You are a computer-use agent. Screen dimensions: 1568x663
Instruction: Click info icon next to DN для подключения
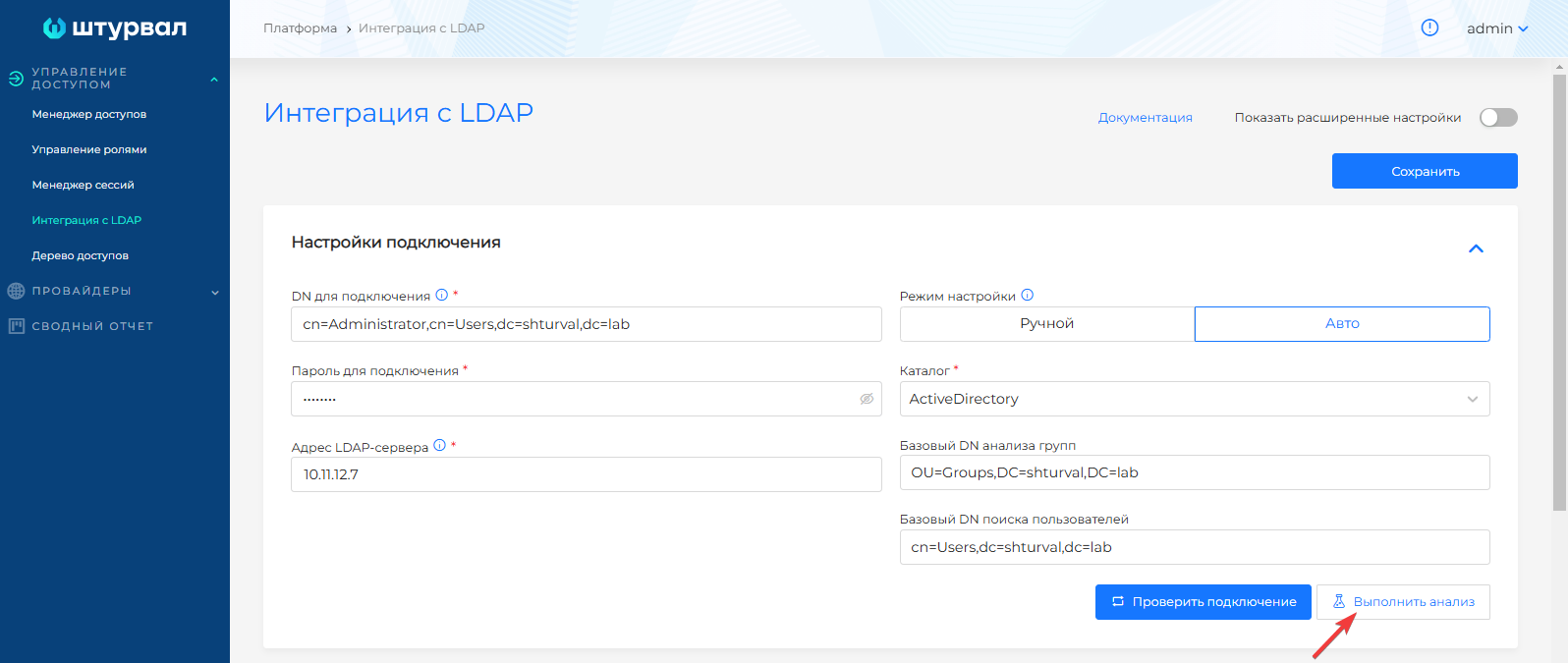[442, 295]
